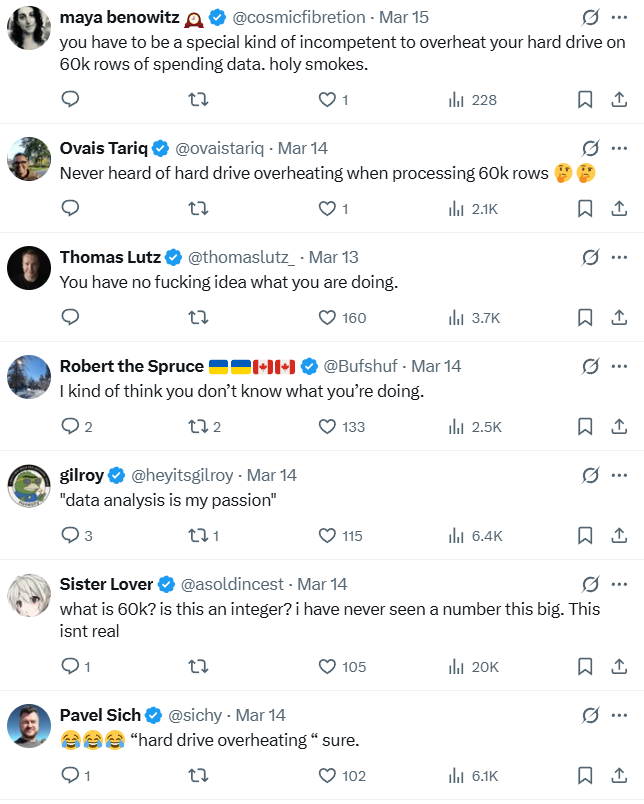Like the tweet by Sister Lover
The image size is (644, 804).
327,666
